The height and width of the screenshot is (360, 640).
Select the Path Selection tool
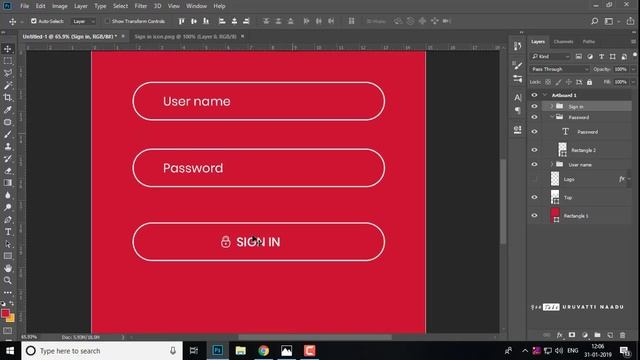point(8,244)
